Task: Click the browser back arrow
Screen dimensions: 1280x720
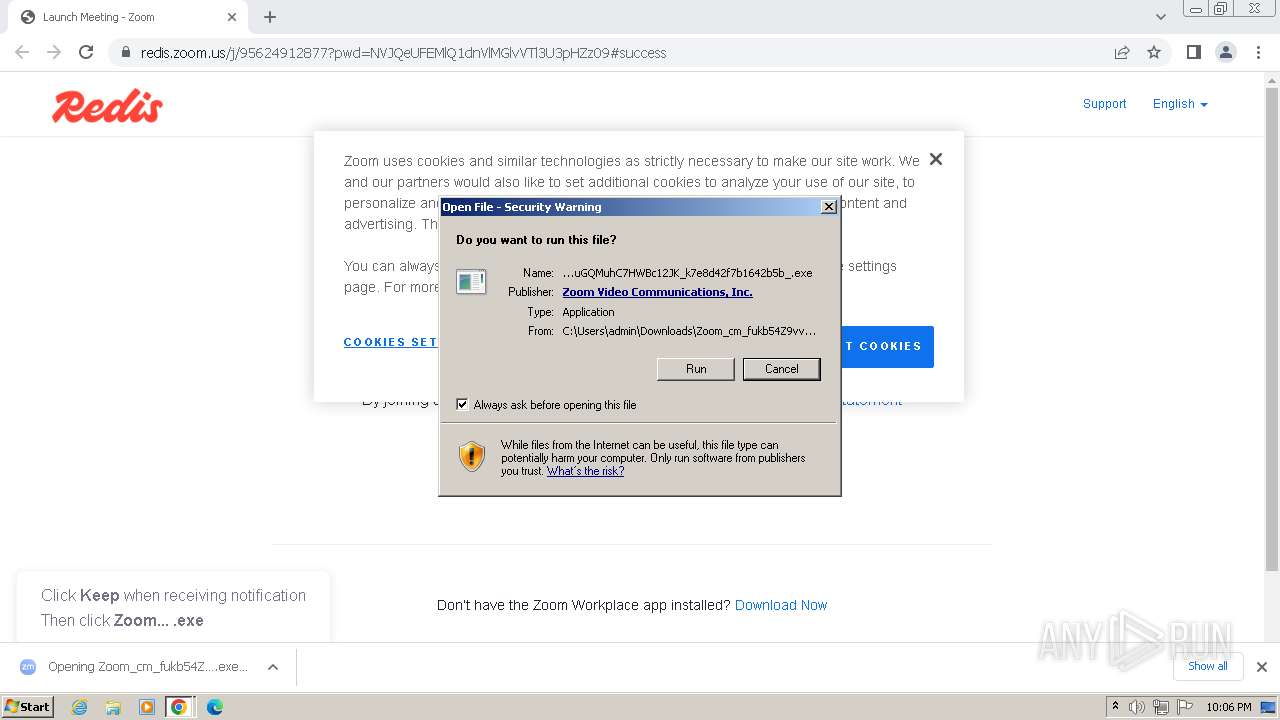Action: pos(22,52)
